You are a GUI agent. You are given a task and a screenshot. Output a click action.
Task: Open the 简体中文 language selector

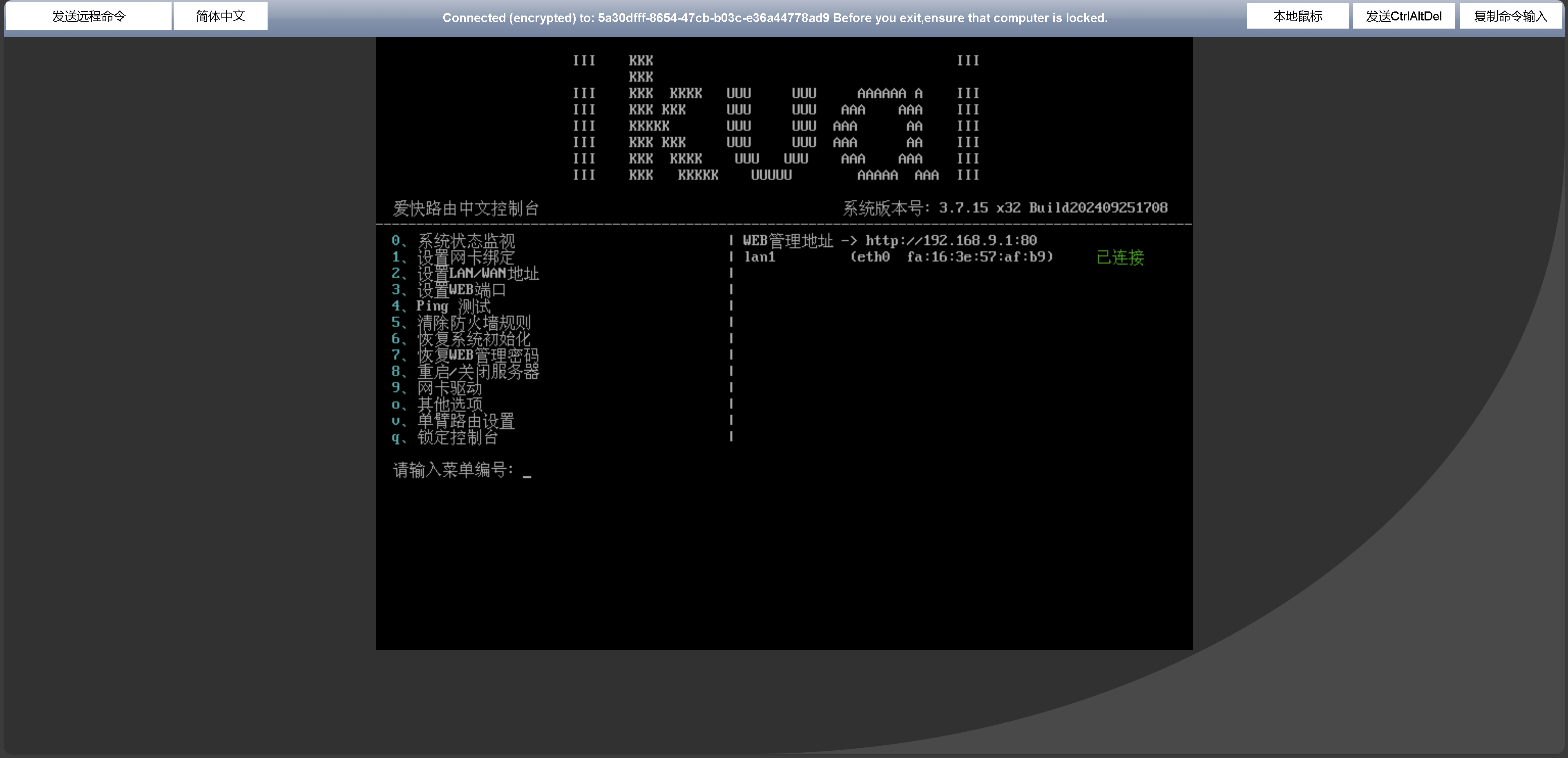(220, 16)
